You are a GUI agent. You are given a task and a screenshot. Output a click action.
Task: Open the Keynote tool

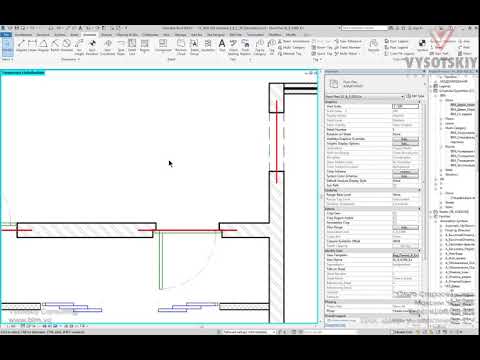pyautogui.click(x=374, y=46)
